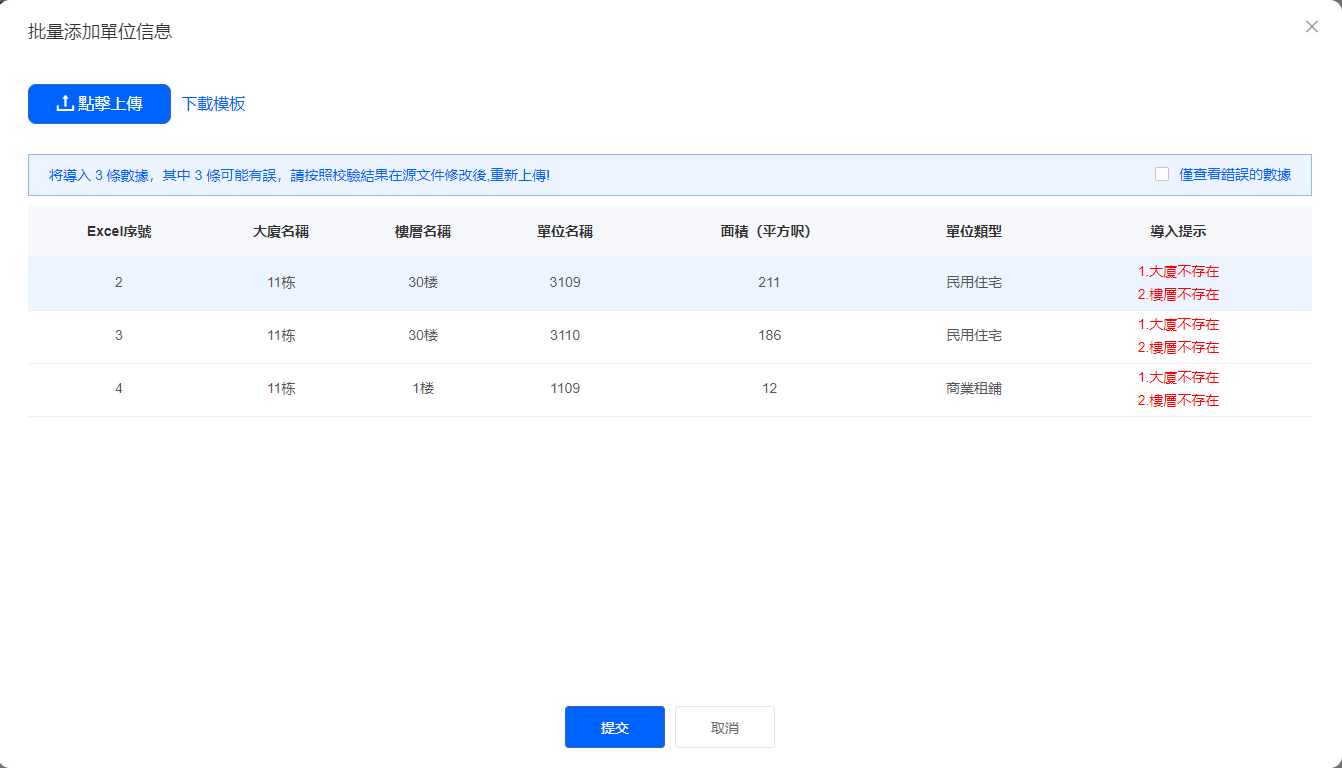
Task: Click the 導入提示 column header
Action: (x=1178, y=231)
